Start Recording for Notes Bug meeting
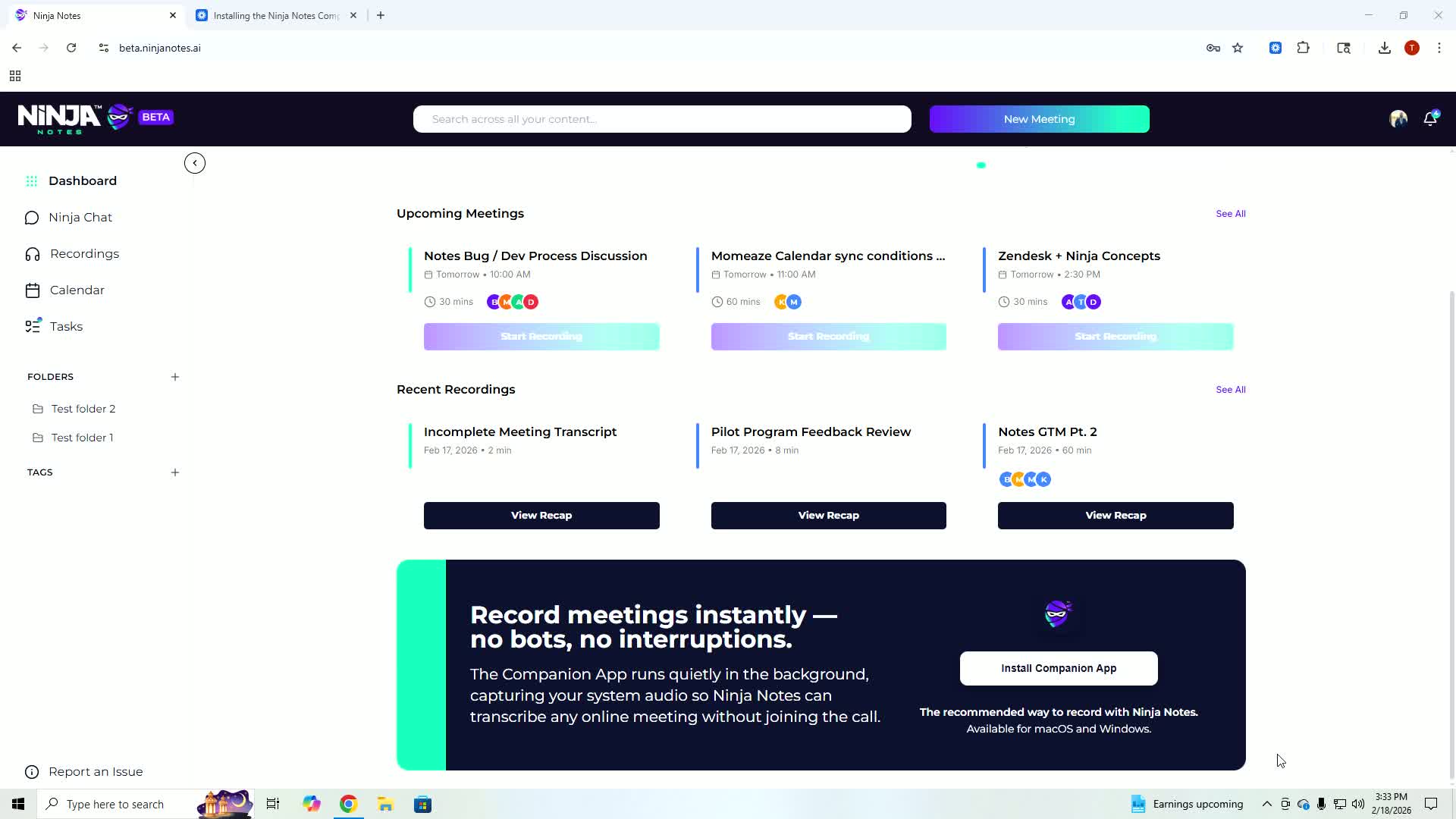 (x=541, y=337)
